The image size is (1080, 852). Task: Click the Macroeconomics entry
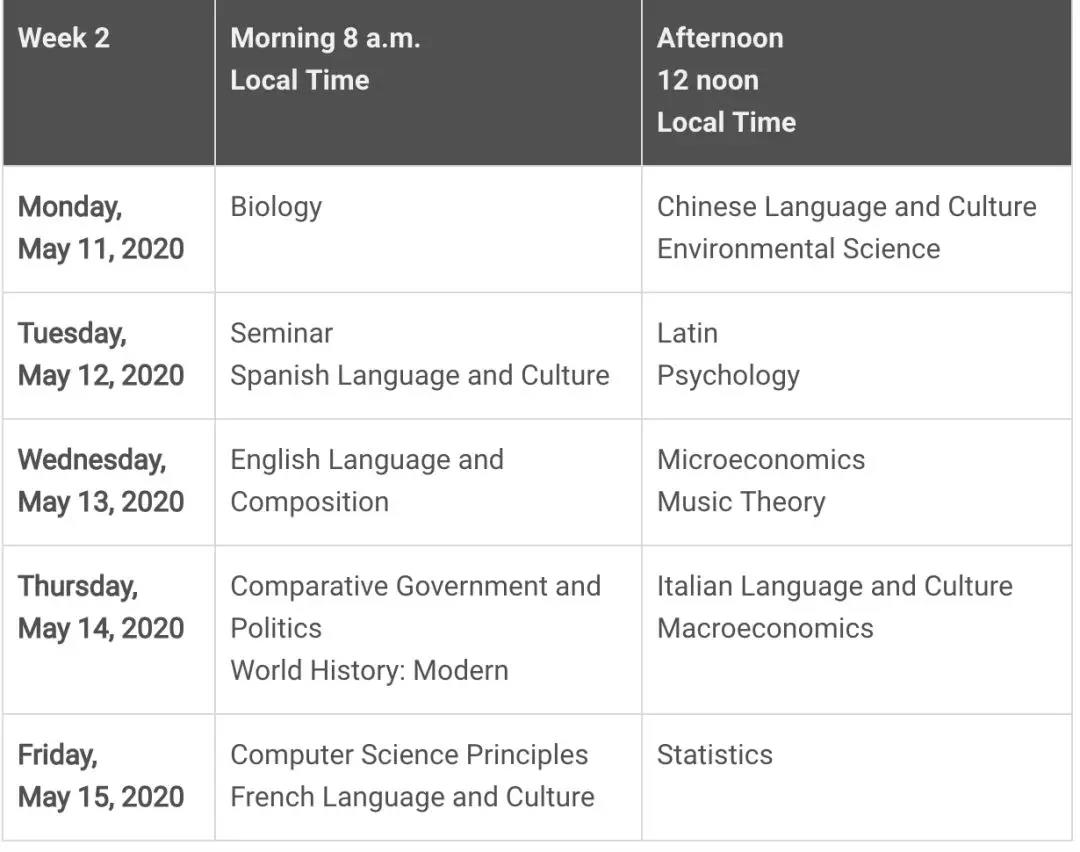coord(765,628)
